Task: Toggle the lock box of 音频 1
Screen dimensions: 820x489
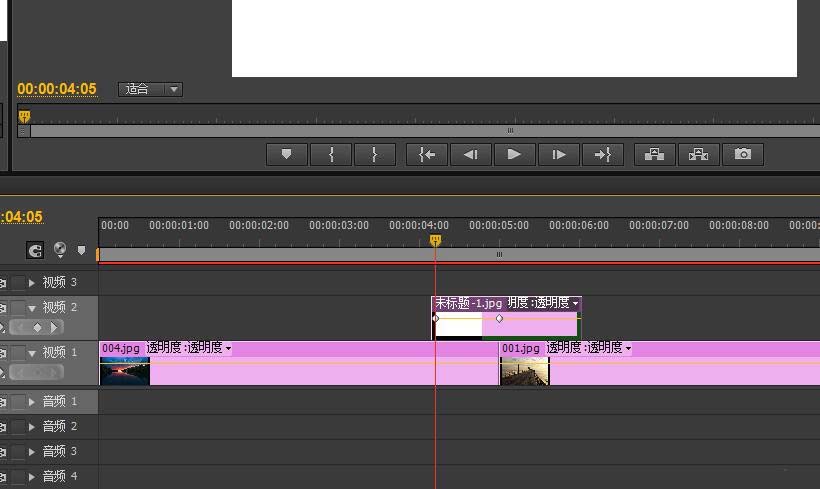Action: tap(18, 402)
